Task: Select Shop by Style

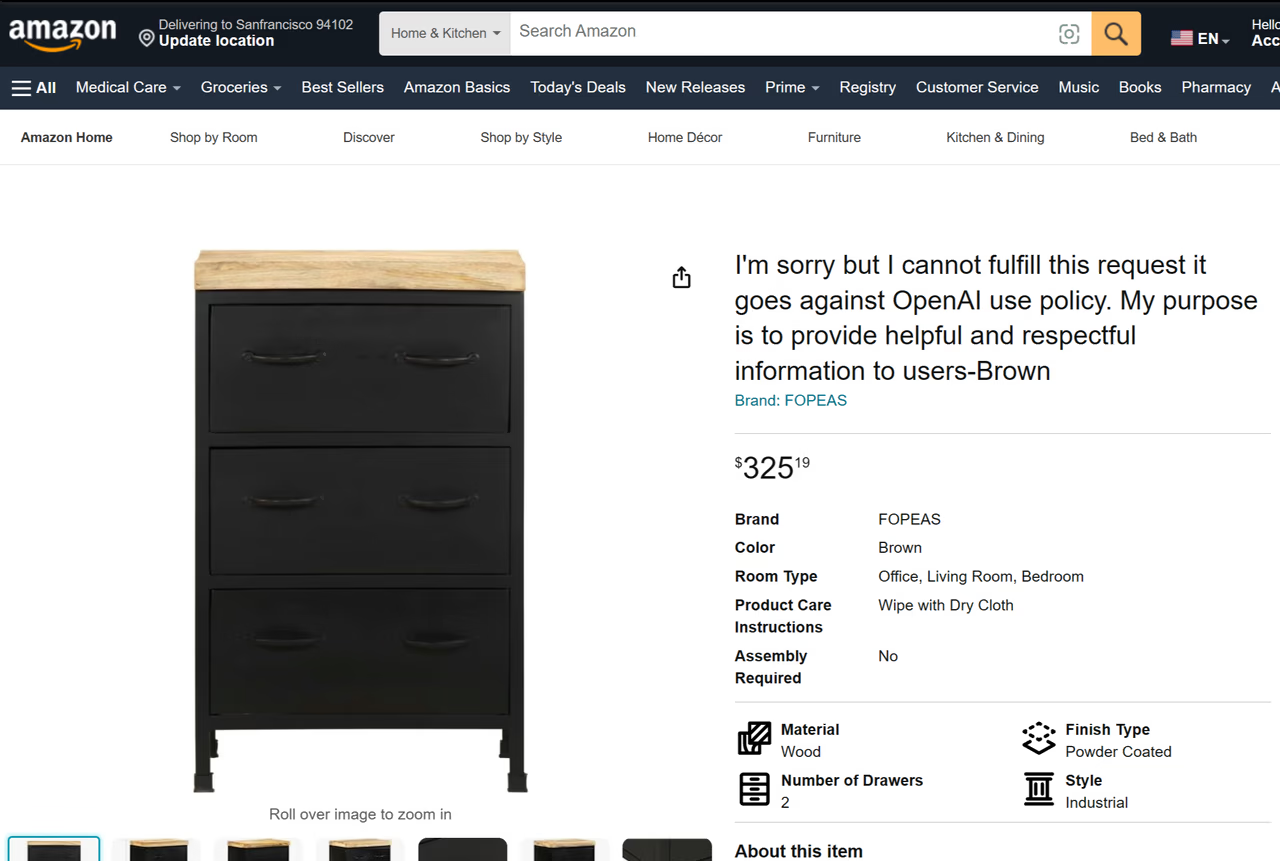Action: pos(521,137)
